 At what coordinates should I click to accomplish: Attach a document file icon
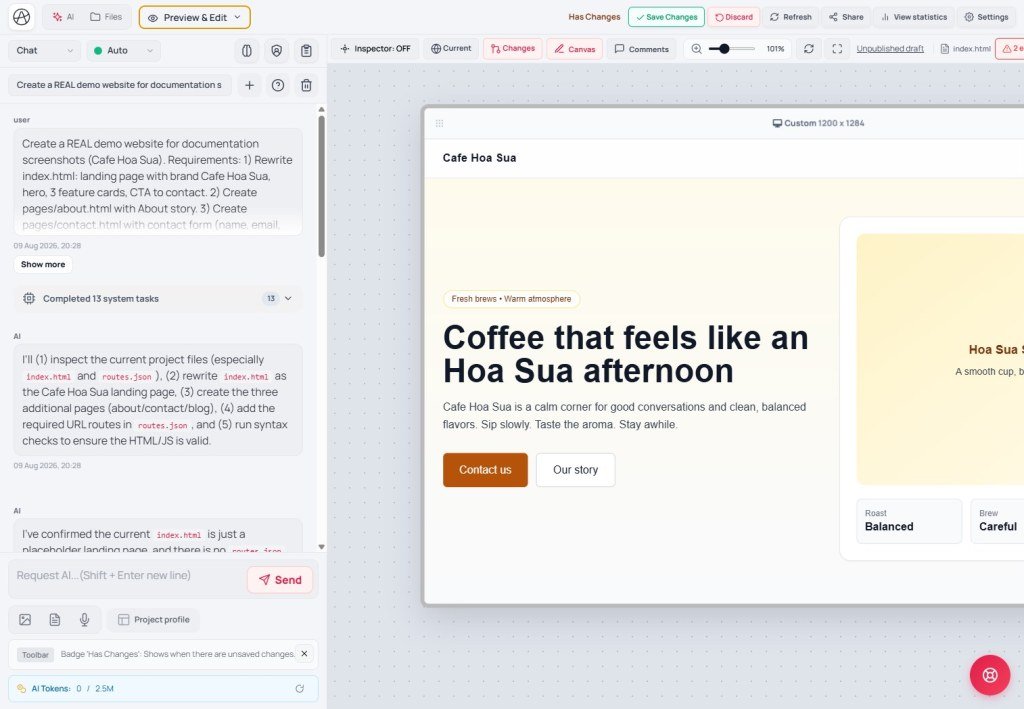(x=55, y=620)
